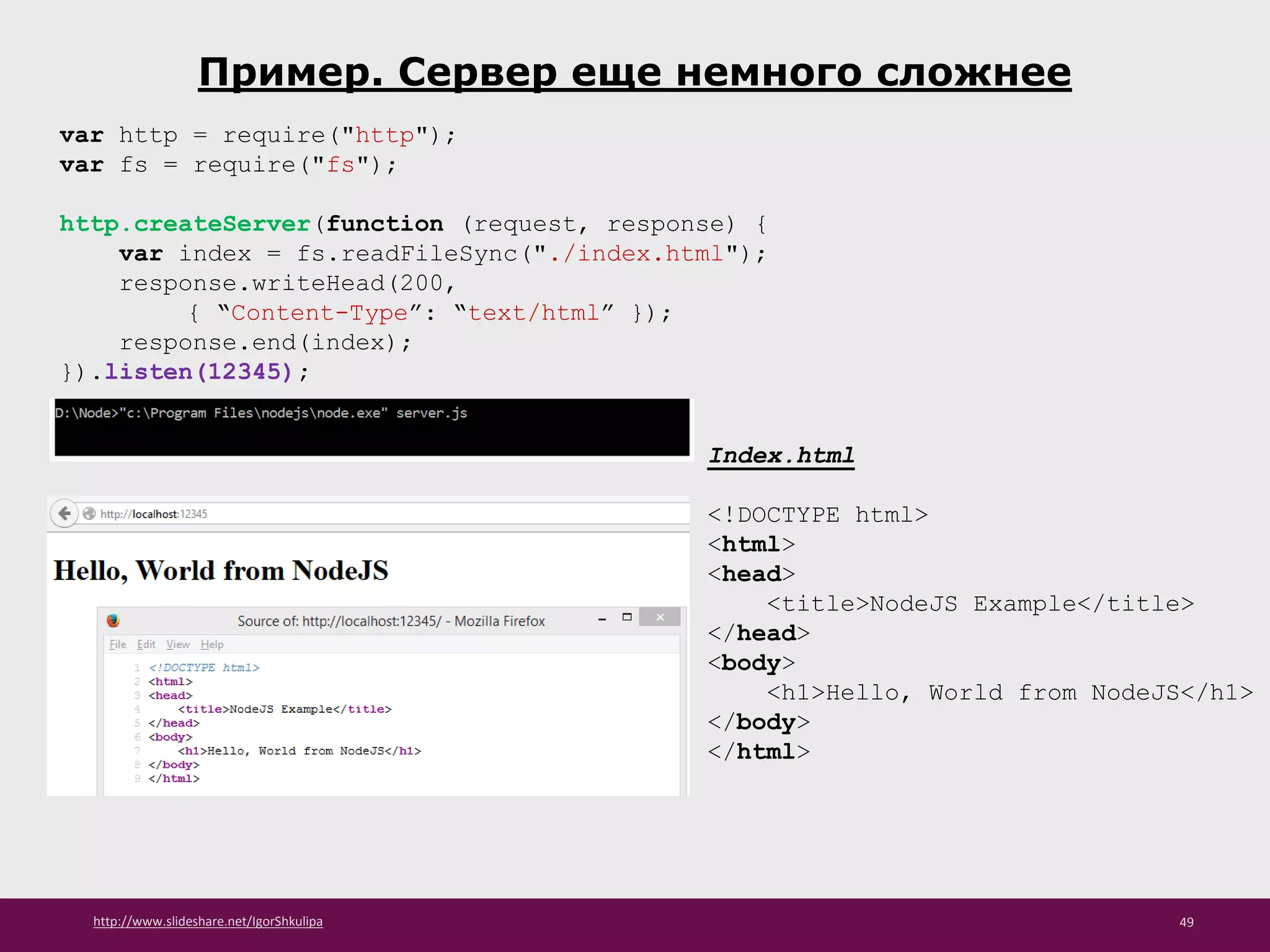Open the File menu in source viewer
The image size is (1270, 952).
click(118, 645)
